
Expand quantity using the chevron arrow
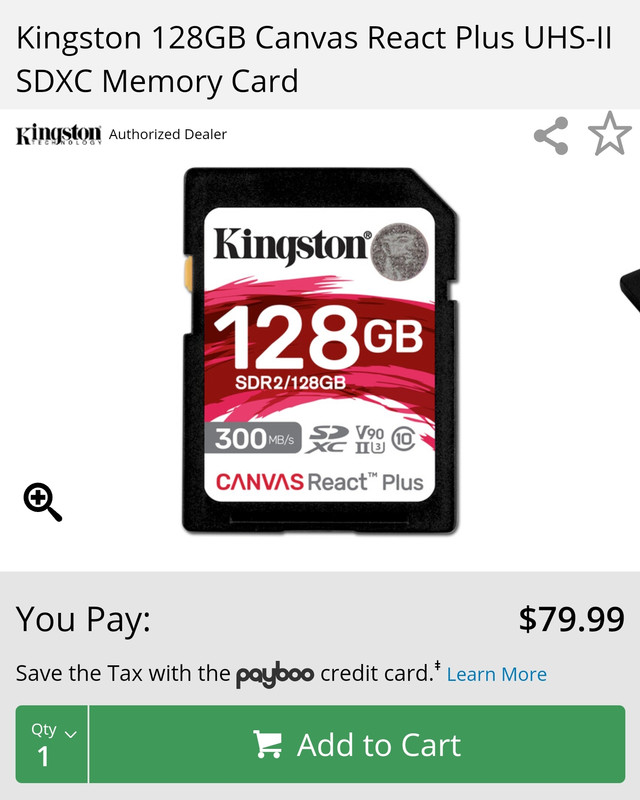[x=71, y=734]
